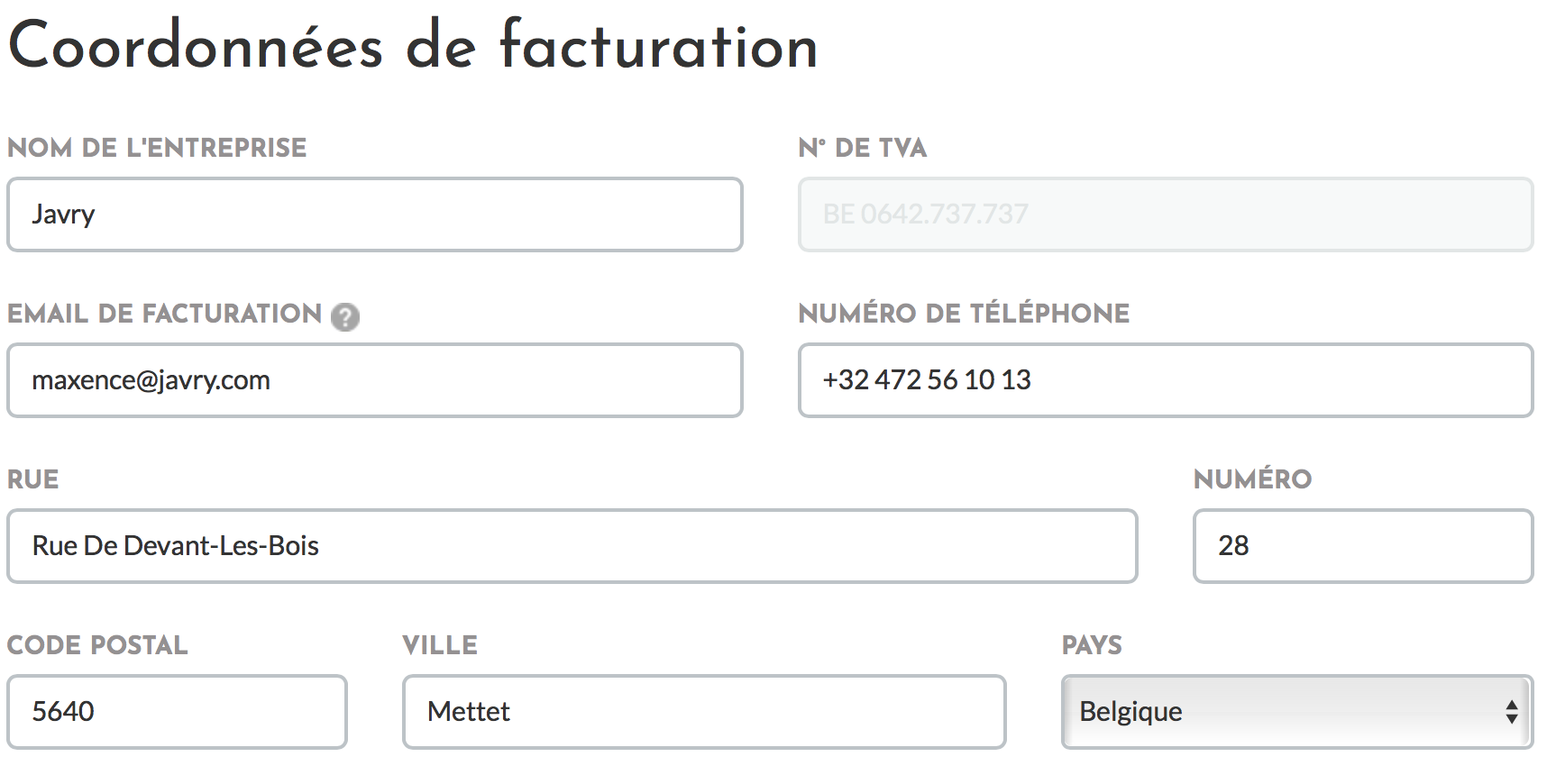
Task: Click the Ville field containing Mettet
Action: [704, 712]
